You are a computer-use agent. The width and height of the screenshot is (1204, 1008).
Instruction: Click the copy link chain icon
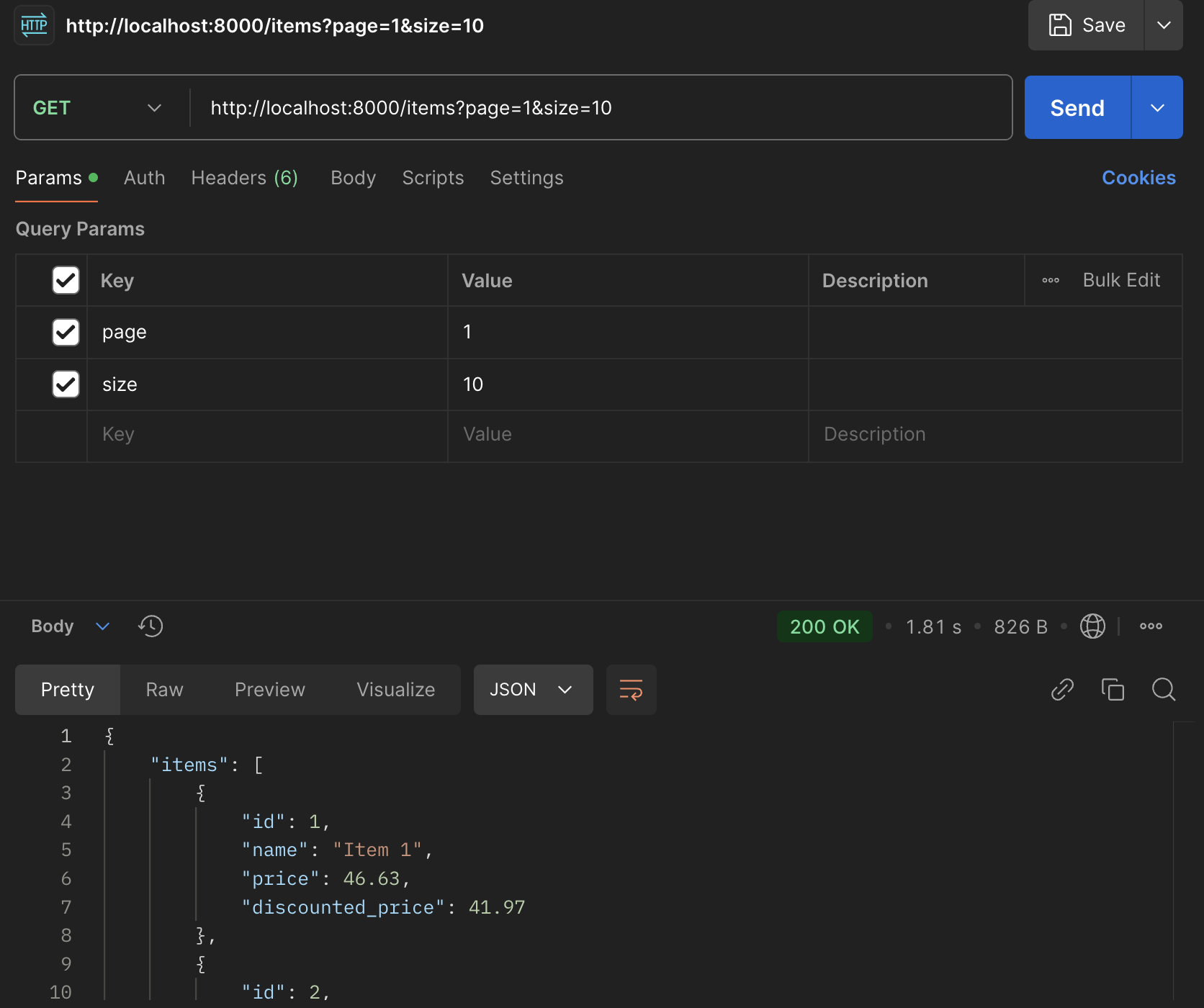(x=1062, y=690)
